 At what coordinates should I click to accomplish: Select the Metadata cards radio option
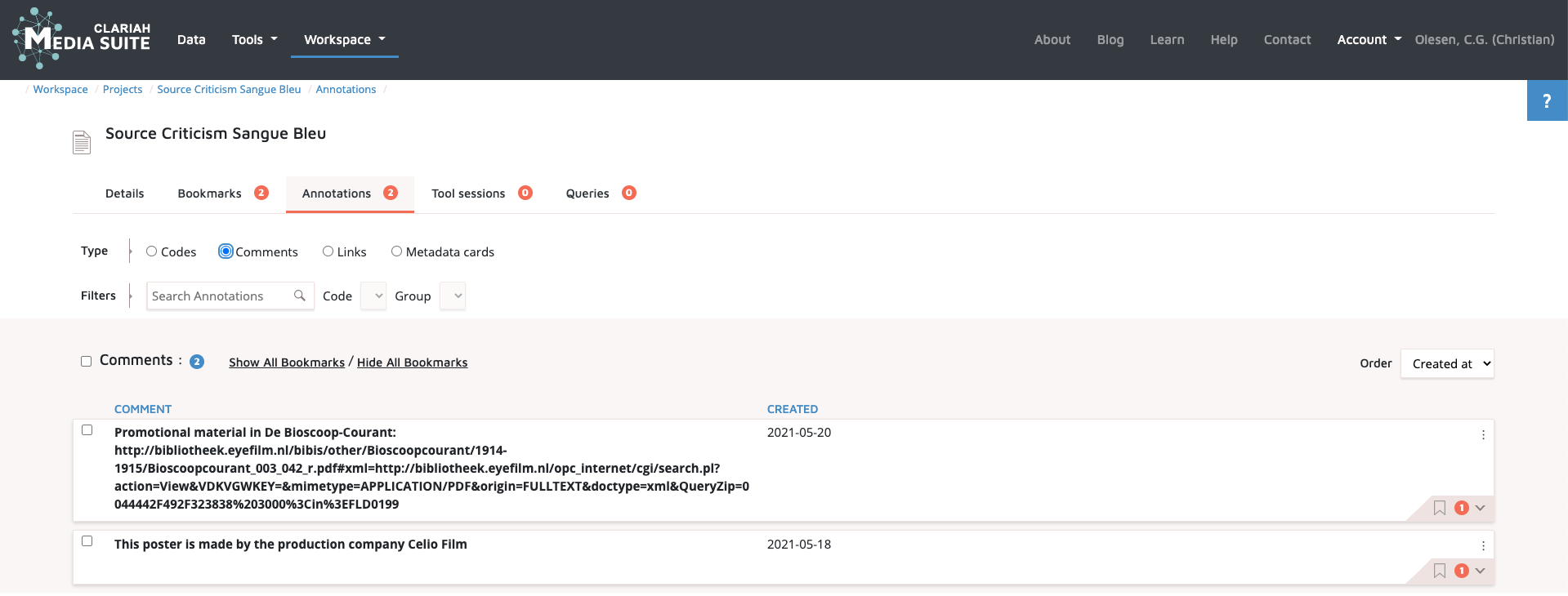tap(396, 251)
